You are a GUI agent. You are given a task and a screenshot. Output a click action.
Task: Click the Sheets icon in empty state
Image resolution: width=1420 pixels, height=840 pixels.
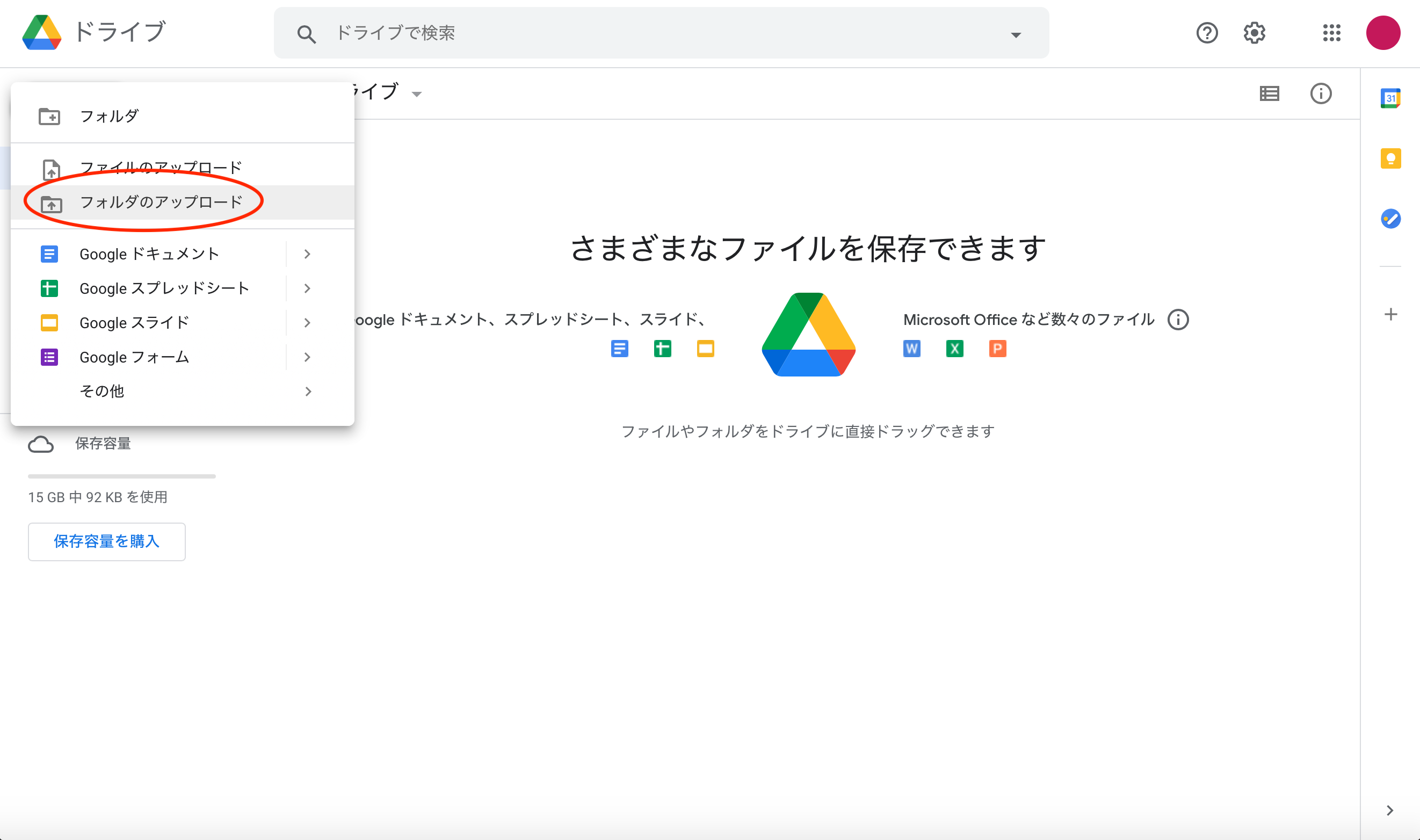click(x=662, y=349)
